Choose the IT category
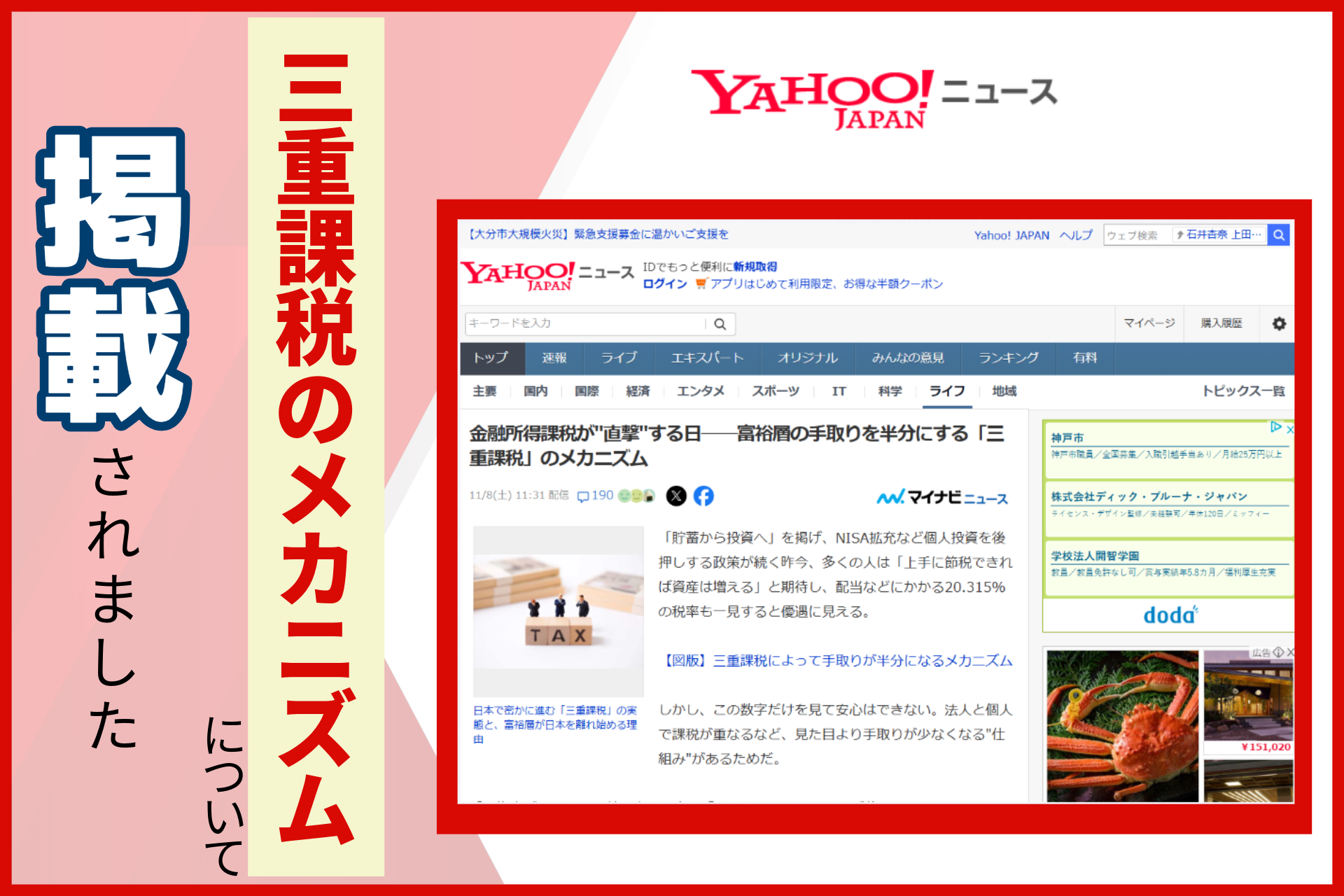The height and width of the screenshot is (896, 1344). (x=839, y=391)
